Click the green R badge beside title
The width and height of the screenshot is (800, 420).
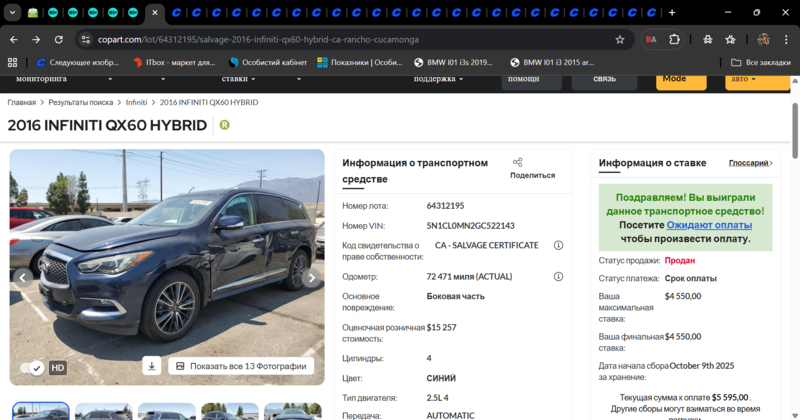tap(224, 125)
